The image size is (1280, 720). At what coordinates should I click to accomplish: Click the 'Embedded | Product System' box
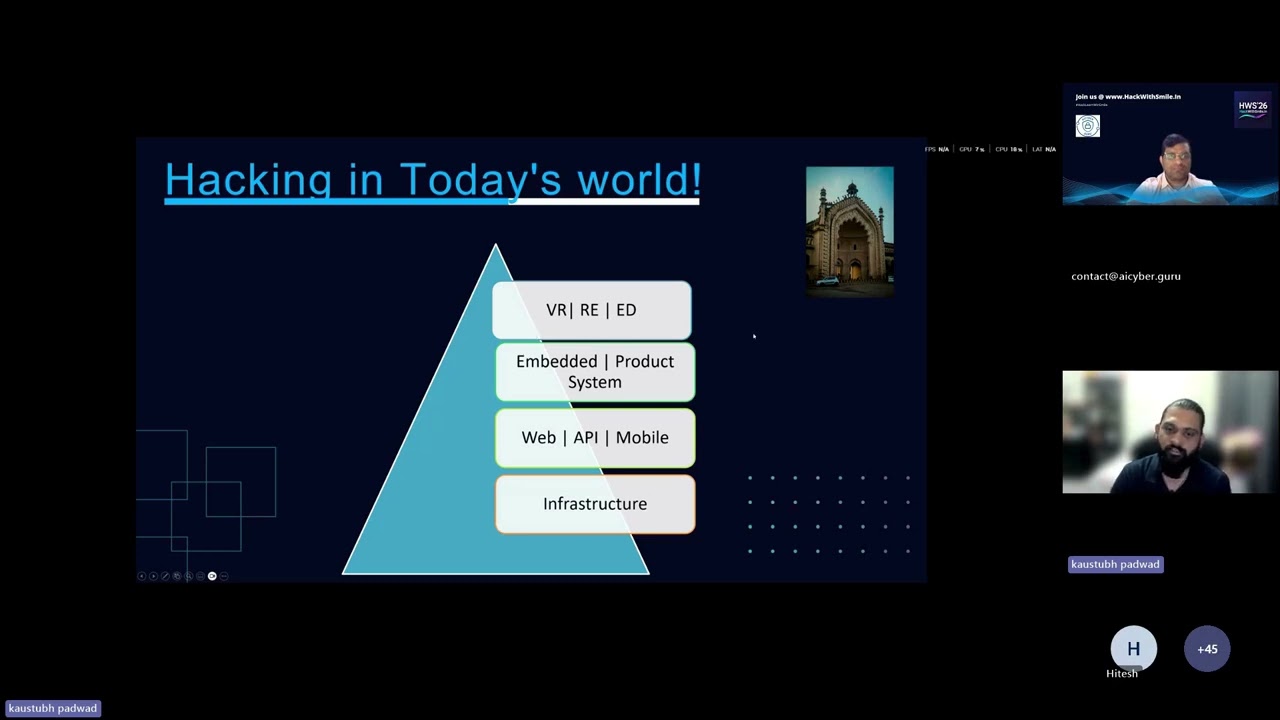[595, 372]
